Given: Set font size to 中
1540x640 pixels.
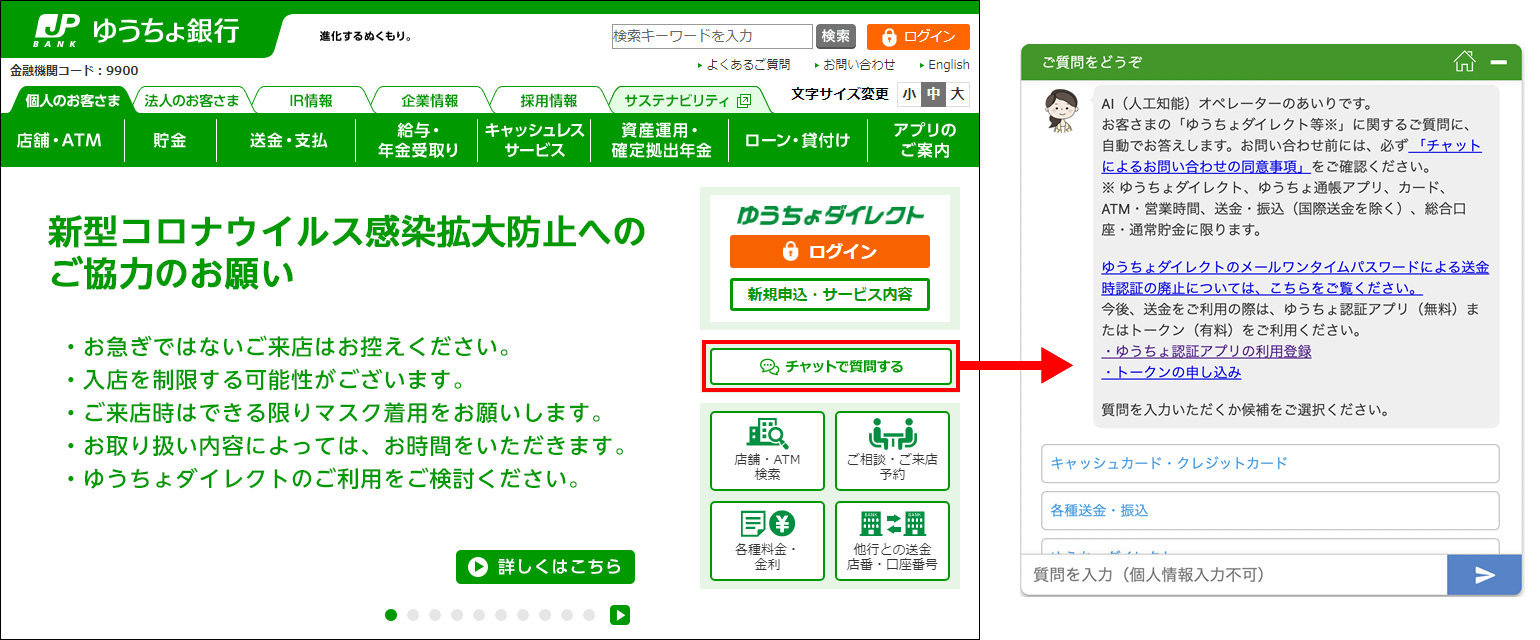Looking at the screenshot, I should point(933,95).
